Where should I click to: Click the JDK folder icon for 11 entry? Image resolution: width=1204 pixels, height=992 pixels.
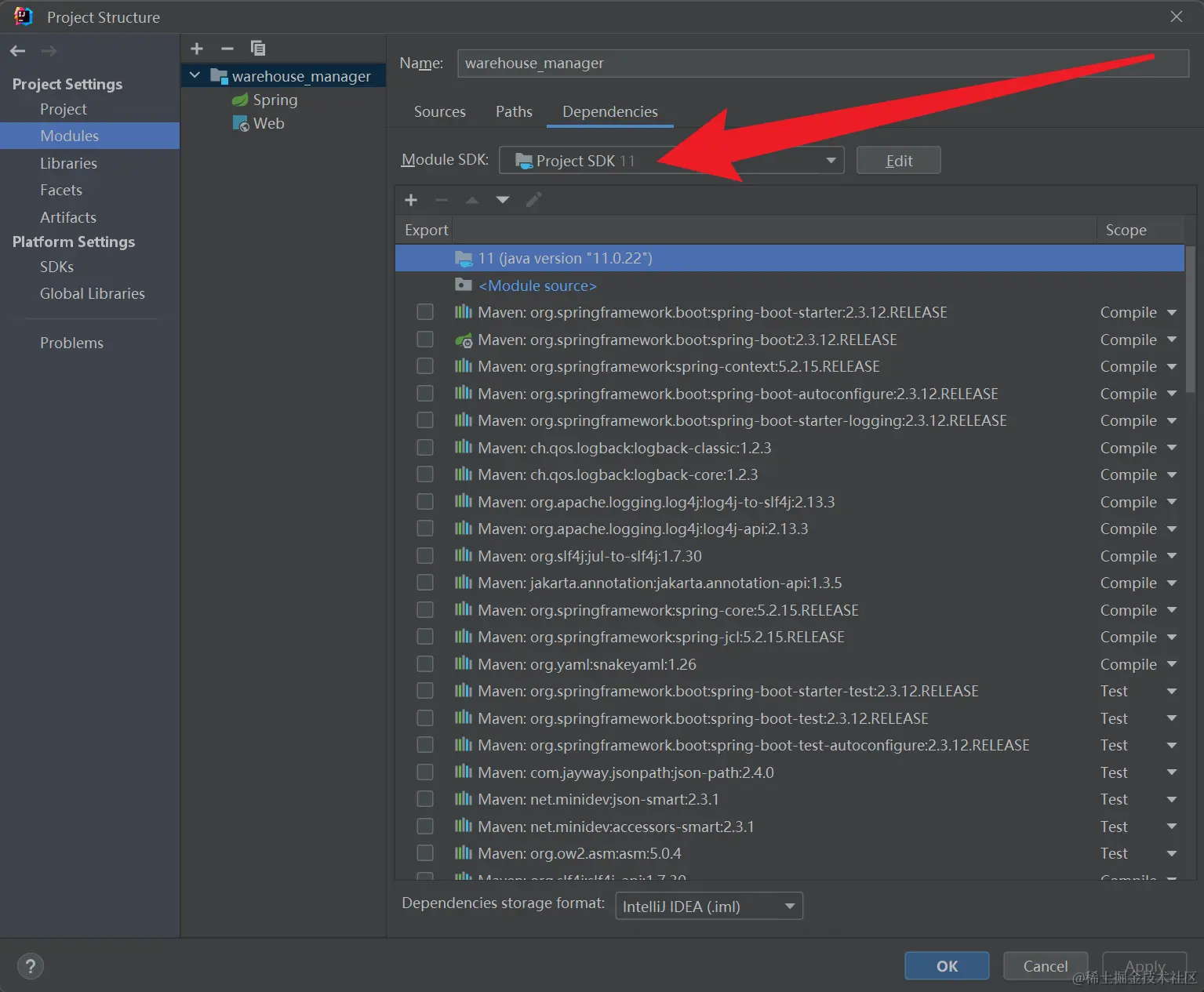coord(464,258)
